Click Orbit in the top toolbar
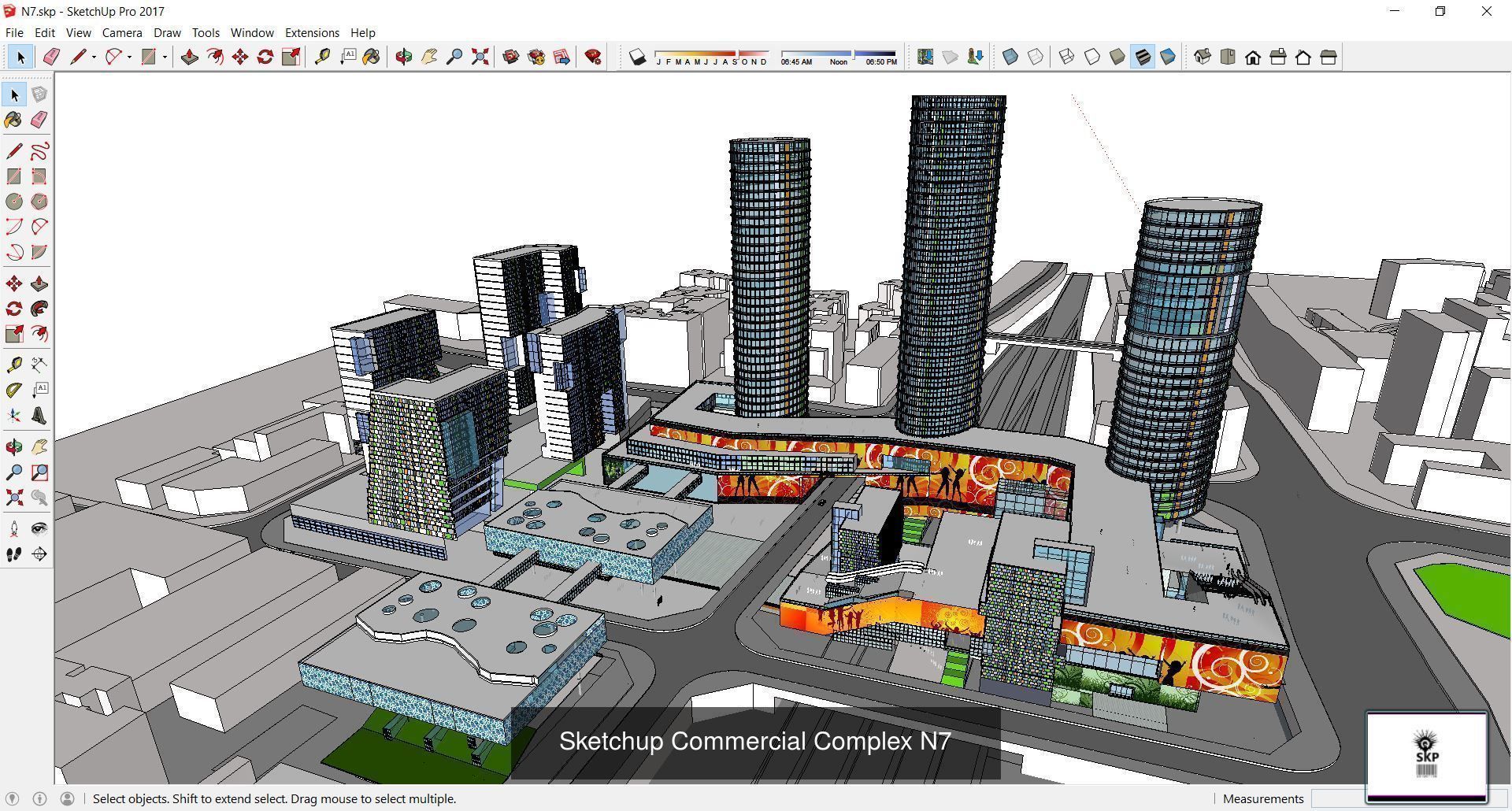The image size is (1512, 811). pos(403,57)
